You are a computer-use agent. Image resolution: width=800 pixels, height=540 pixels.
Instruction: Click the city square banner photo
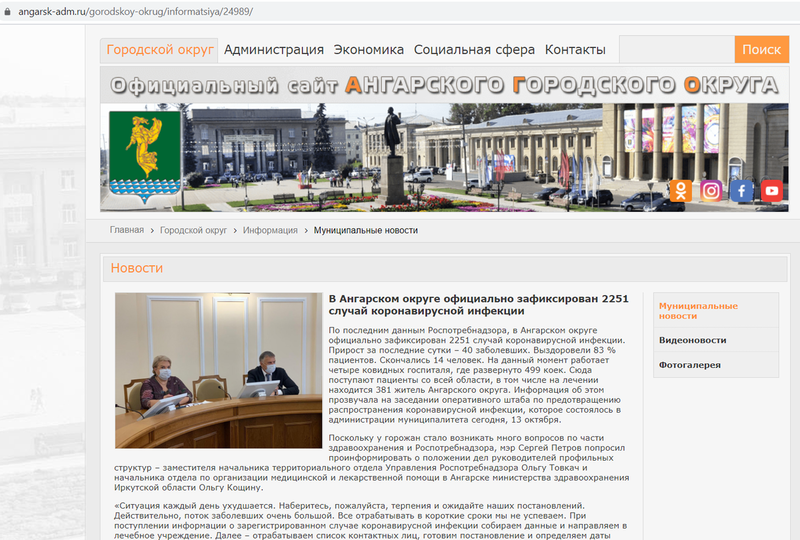[444, 158]
